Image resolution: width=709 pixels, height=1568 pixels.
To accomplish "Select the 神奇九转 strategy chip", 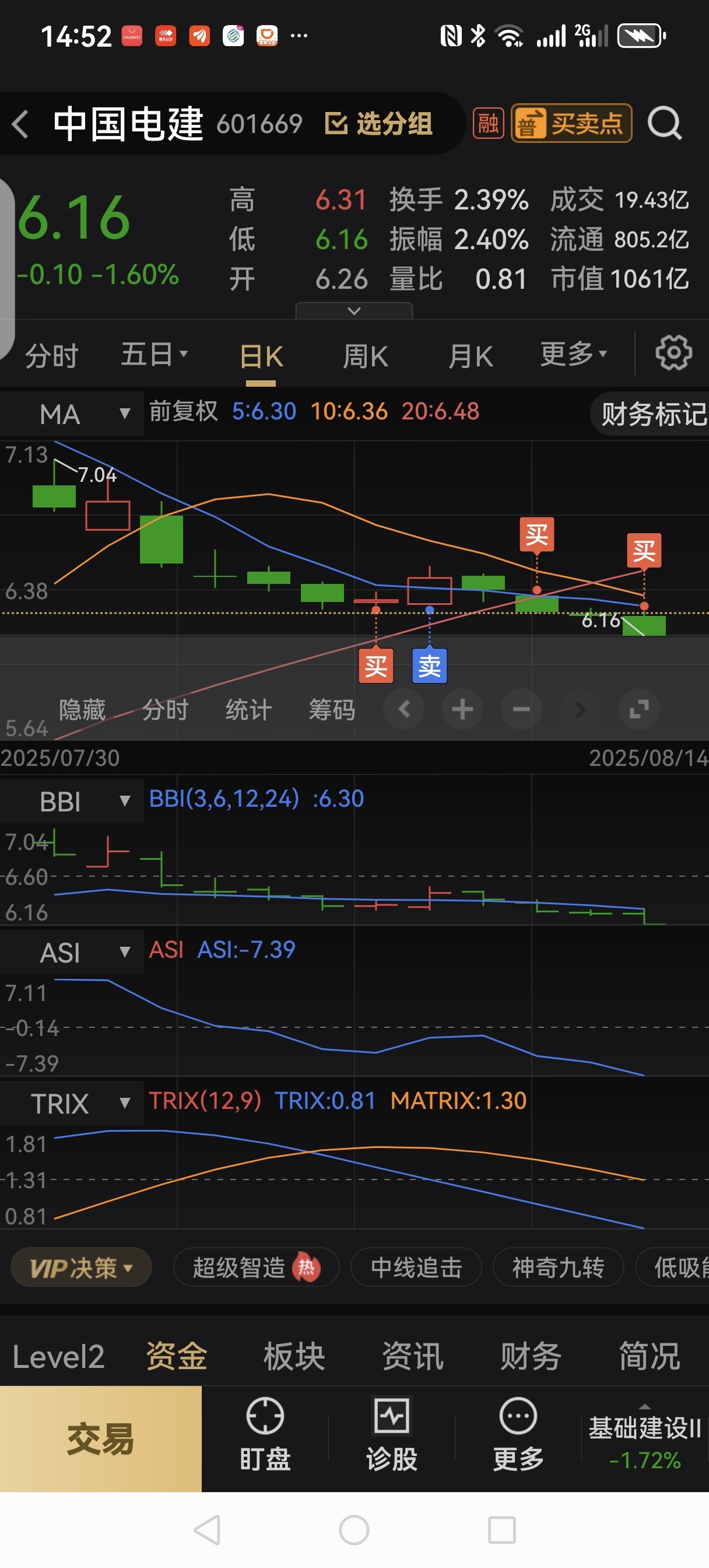I will [558, 1268].
